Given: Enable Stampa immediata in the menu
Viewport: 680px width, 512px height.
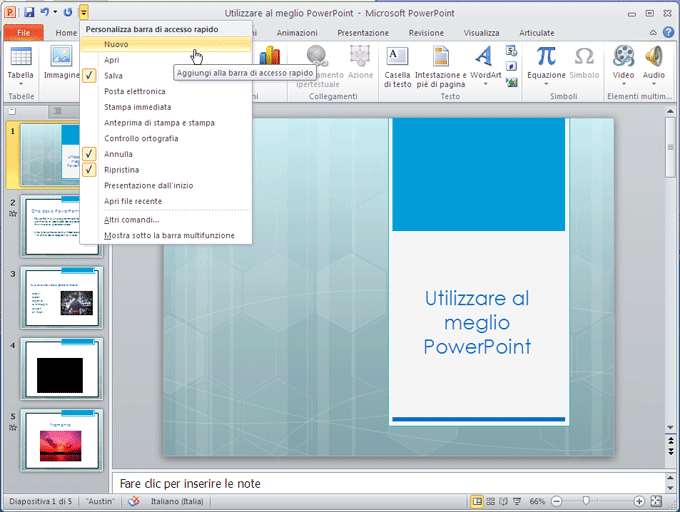Looking at the screenshot, I should pyautogui.click(x=165, y=107).
